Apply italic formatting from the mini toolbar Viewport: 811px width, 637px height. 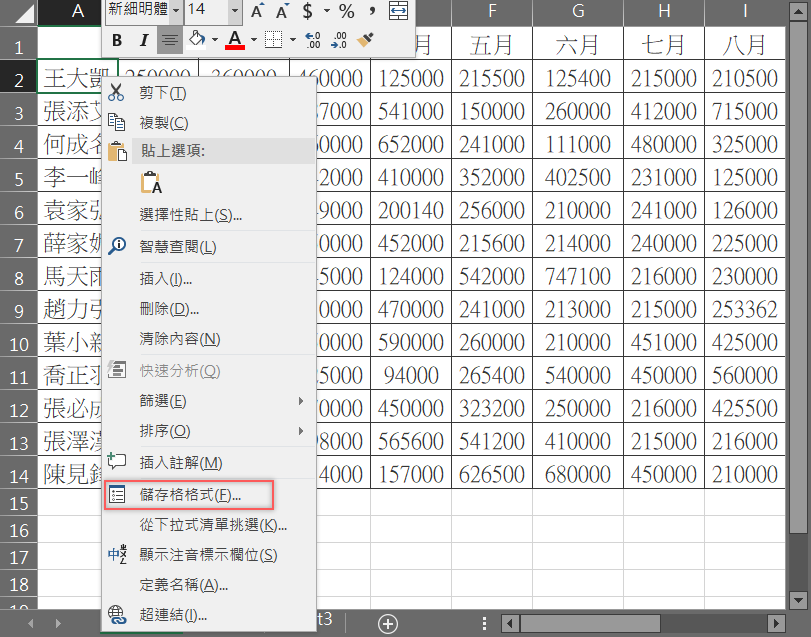point(145,38)
